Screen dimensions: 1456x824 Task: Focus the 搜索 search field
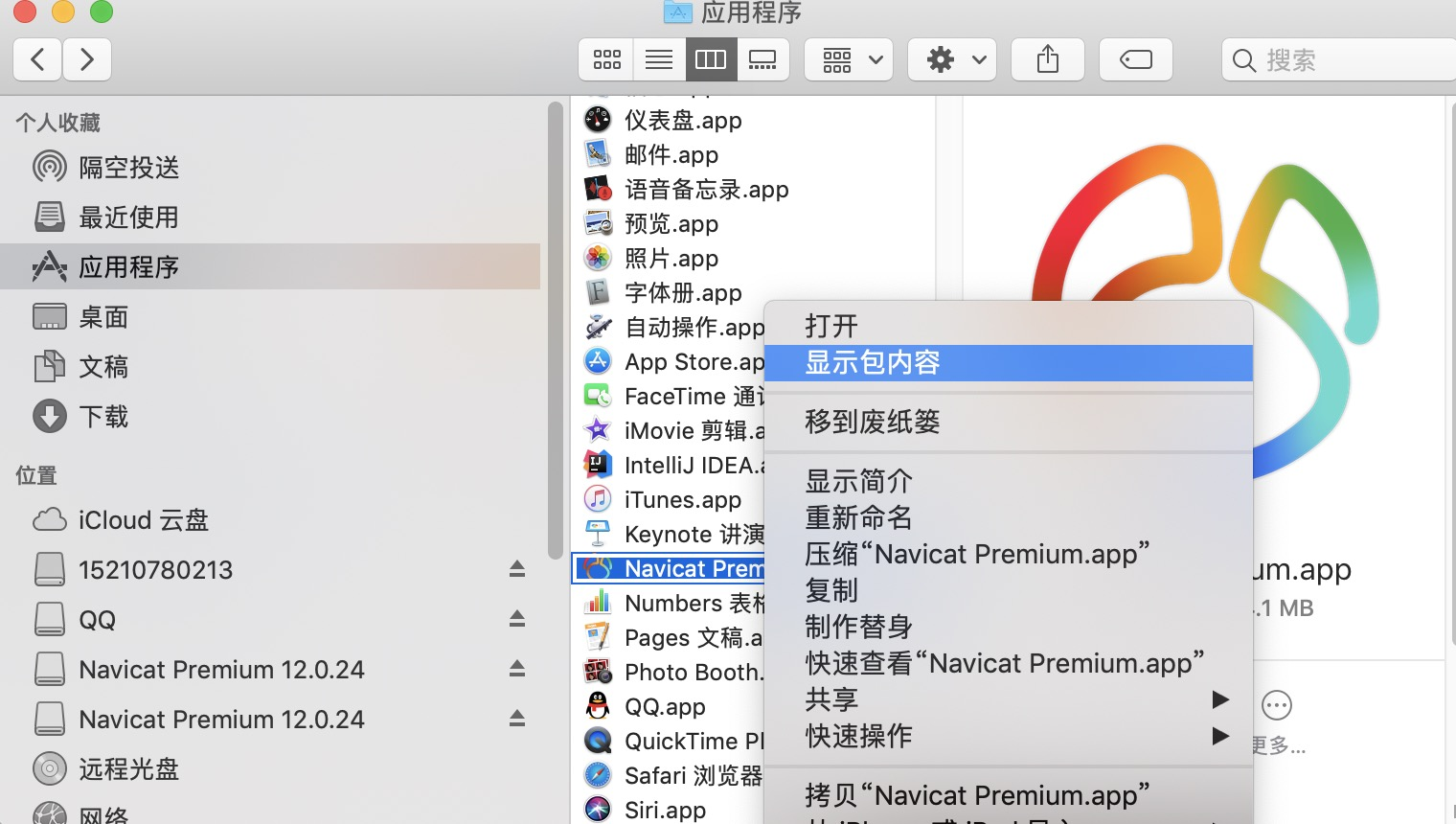coord(1339,60)
